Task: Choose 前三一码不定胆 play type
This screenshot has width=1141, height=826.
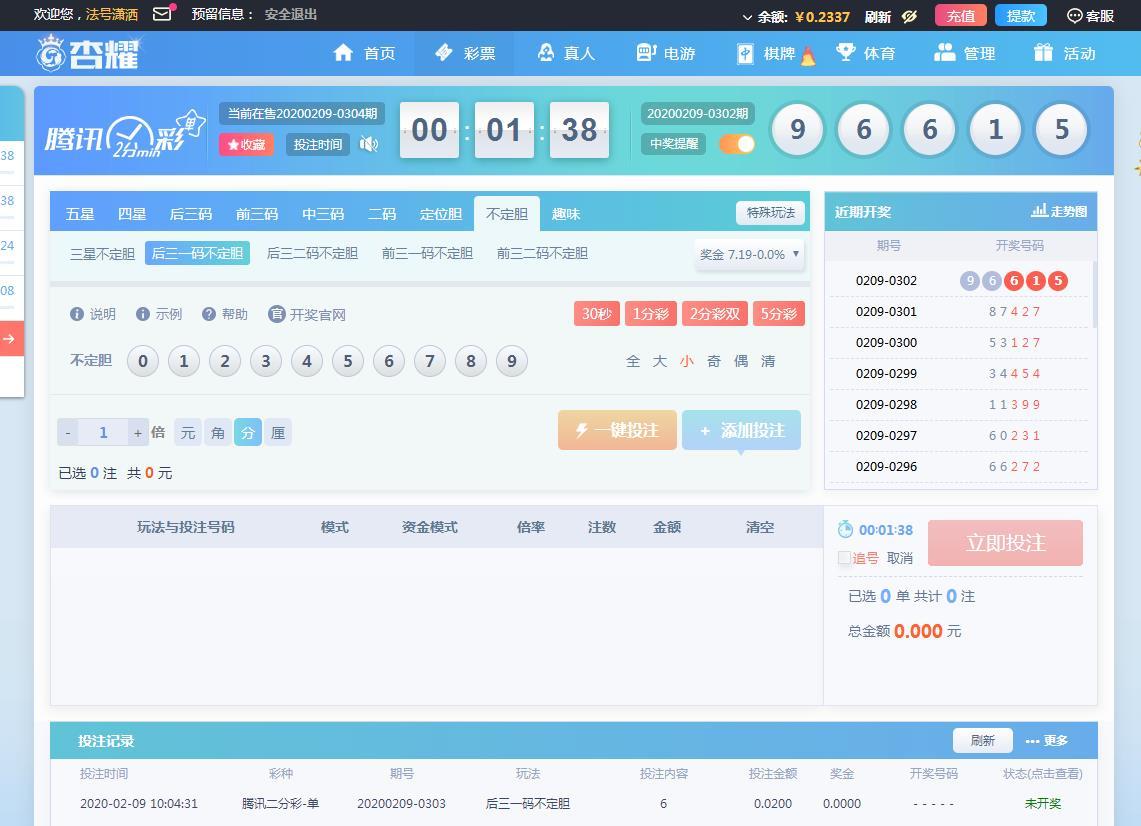Action: coord(427,253)
